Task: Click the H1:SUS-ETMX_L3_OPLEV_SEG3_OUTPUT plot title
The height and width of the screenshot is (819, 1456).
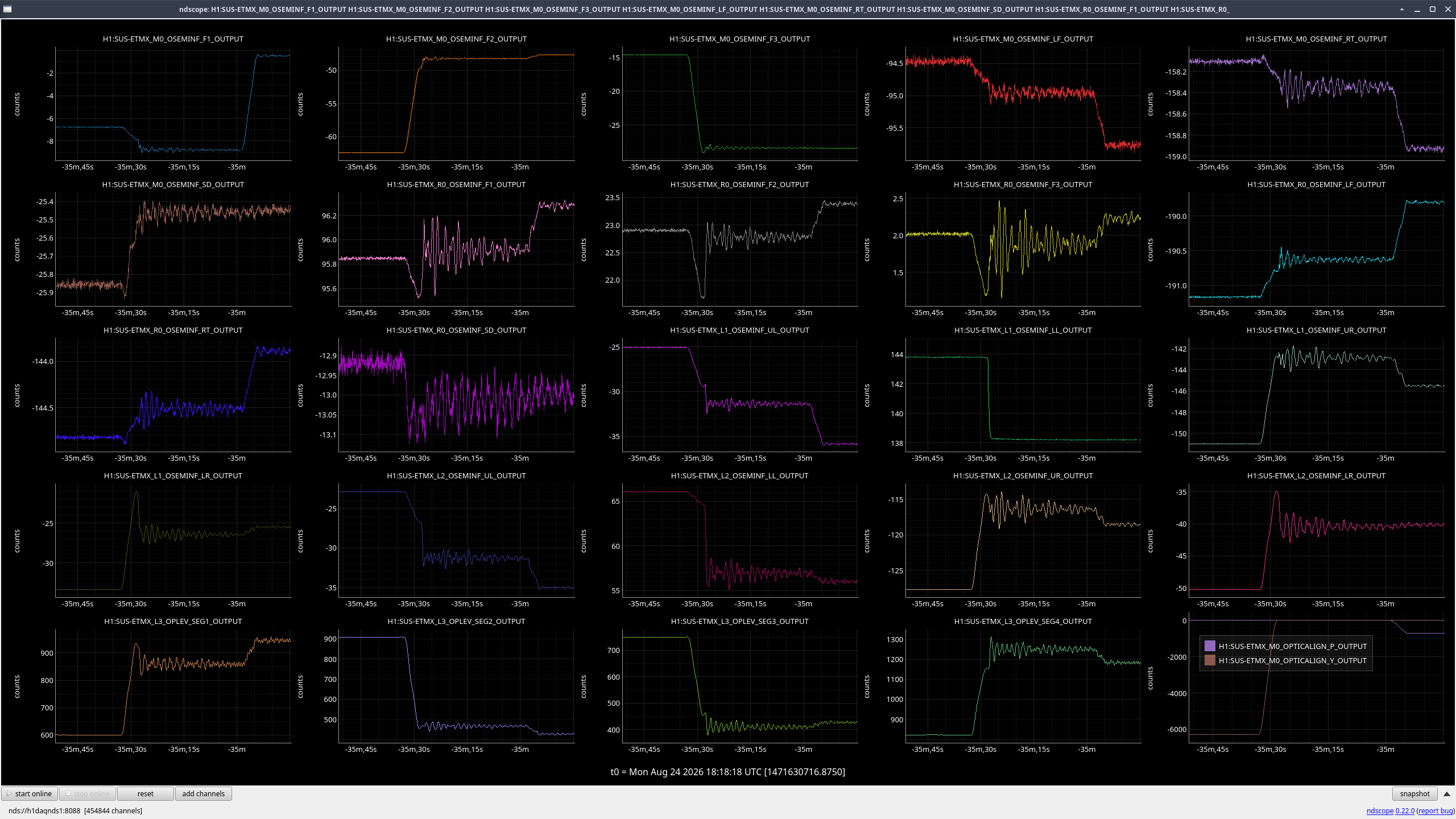Action: (739, 621)
